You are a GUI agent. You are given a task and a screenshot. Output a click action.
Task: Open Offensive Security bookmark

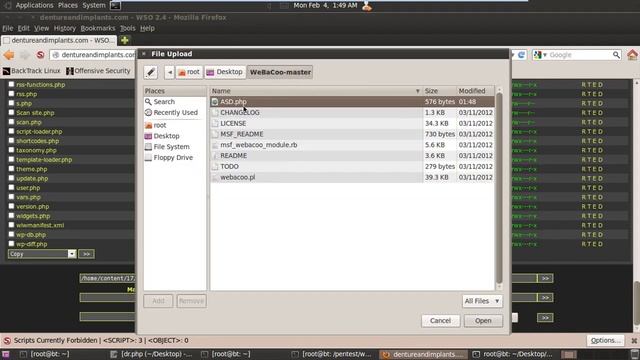pyautogui.click(x=98, y=71)
